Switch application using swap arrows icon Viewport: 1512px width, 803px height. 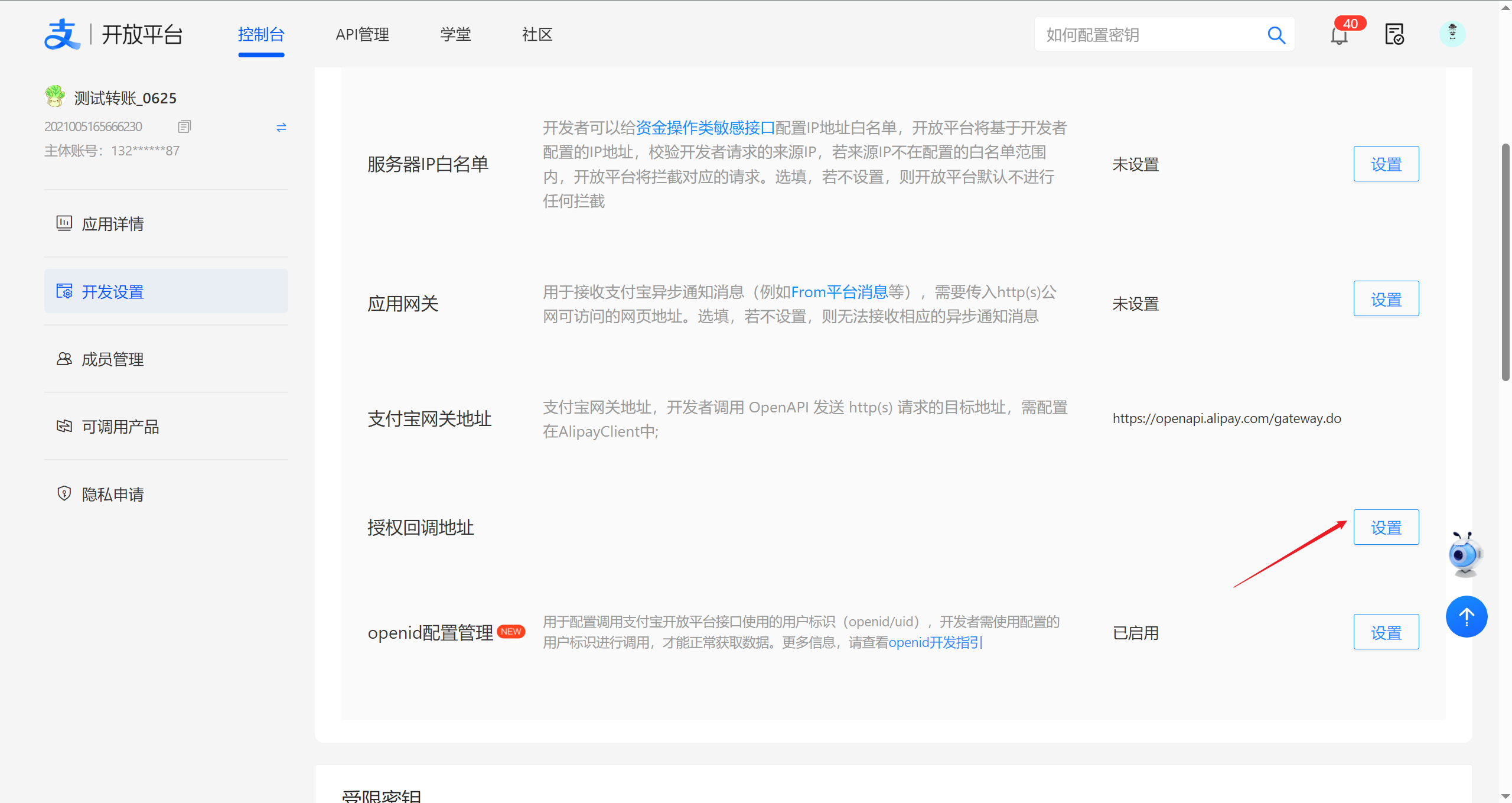tap(281, 127)
